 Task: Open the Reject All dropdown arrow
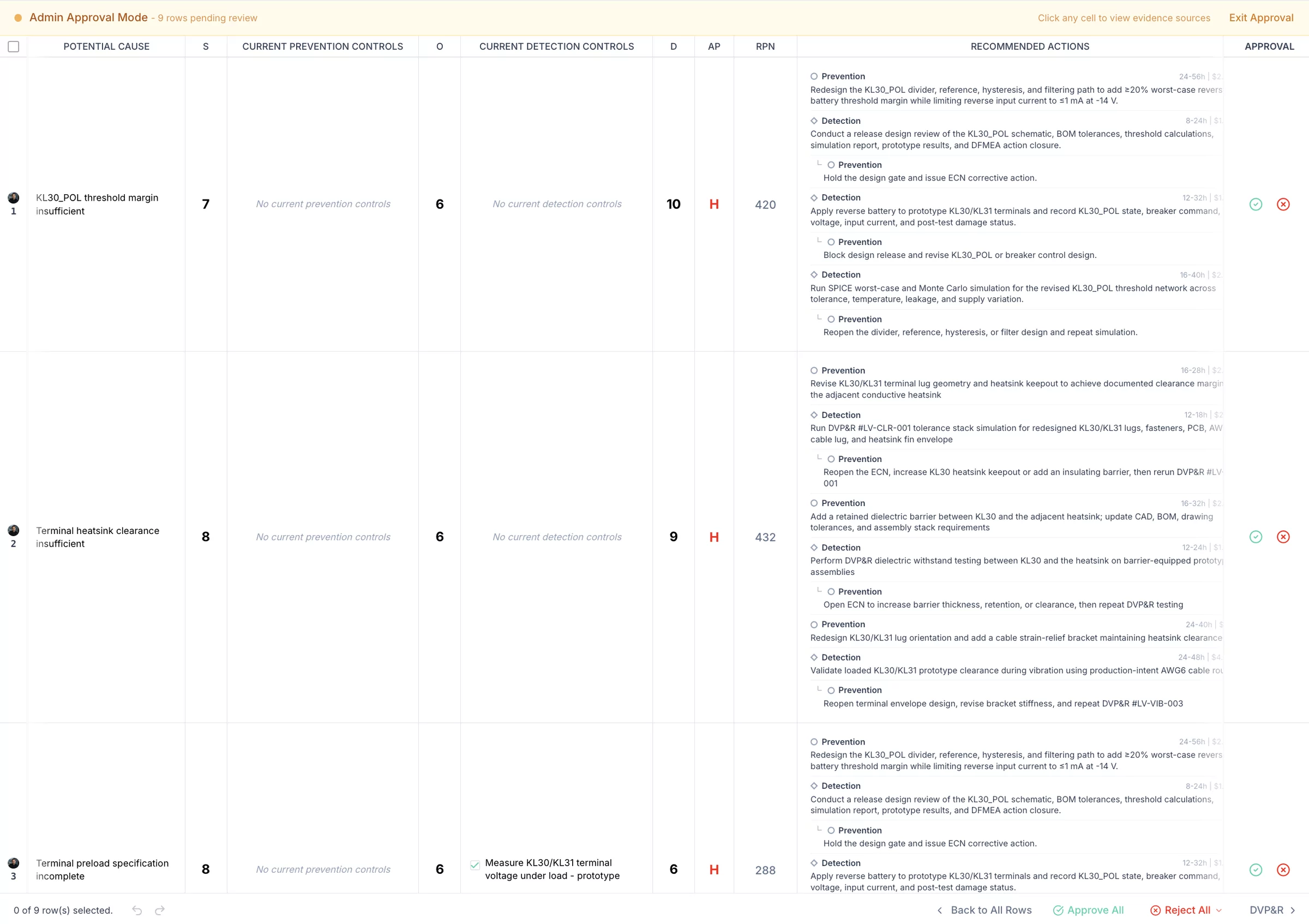click(x=1218, y=910)
